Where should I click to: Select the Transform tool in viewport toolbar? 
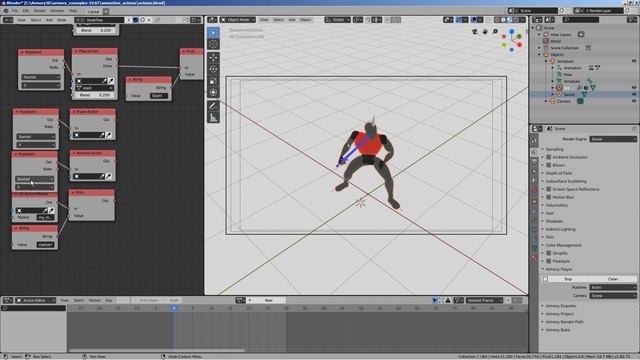tap(213, 93)
